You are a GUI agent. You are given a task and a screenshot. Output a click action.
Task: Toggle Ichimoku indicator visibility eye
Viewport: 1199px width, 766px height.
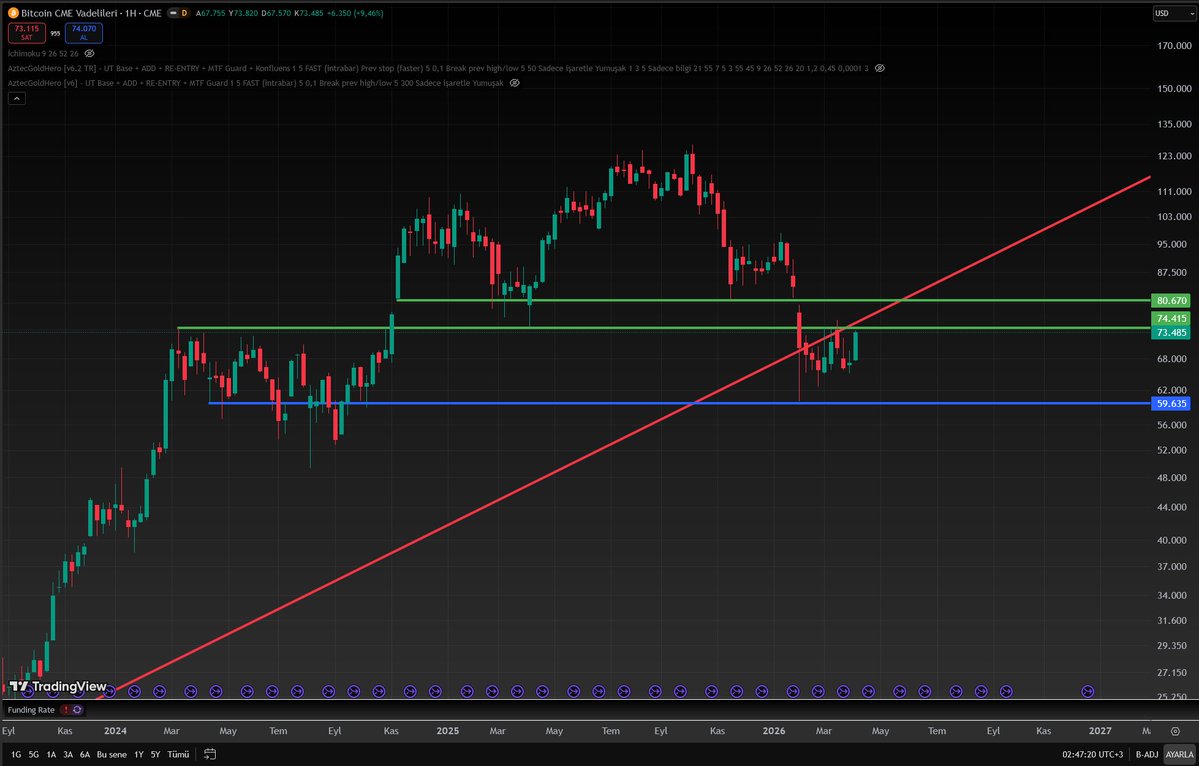pyautogui.click(x=89, y=52)
